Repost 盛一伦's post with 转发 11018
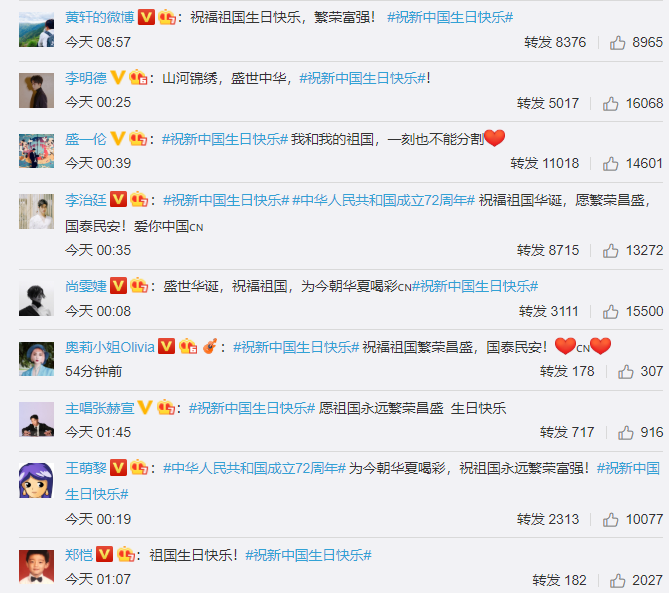 pos(545,164)
